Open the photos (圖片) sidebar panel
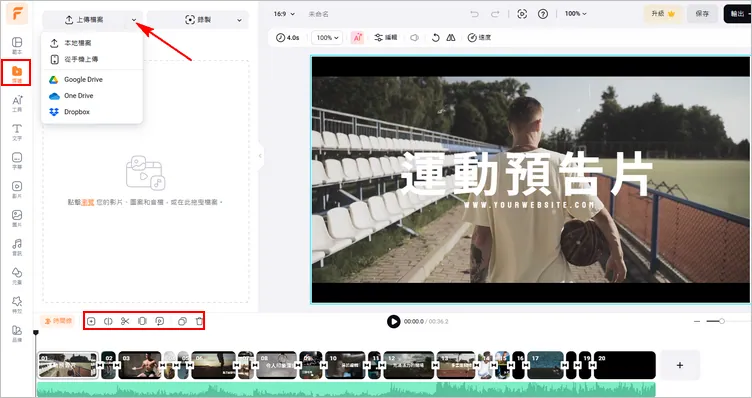 17,218
